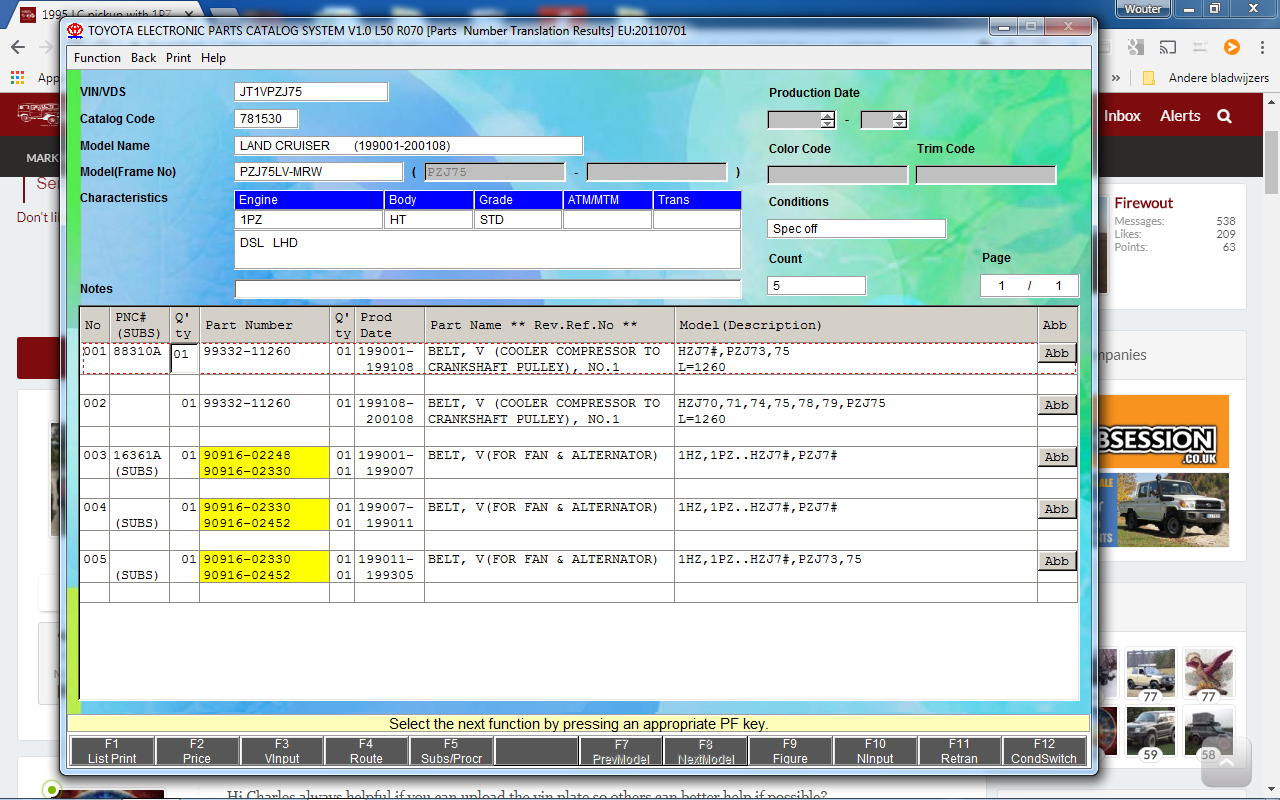Viewport: 1280px width, 800px height.
Task: Click PNC number 88310A
Action: point(137,352)
